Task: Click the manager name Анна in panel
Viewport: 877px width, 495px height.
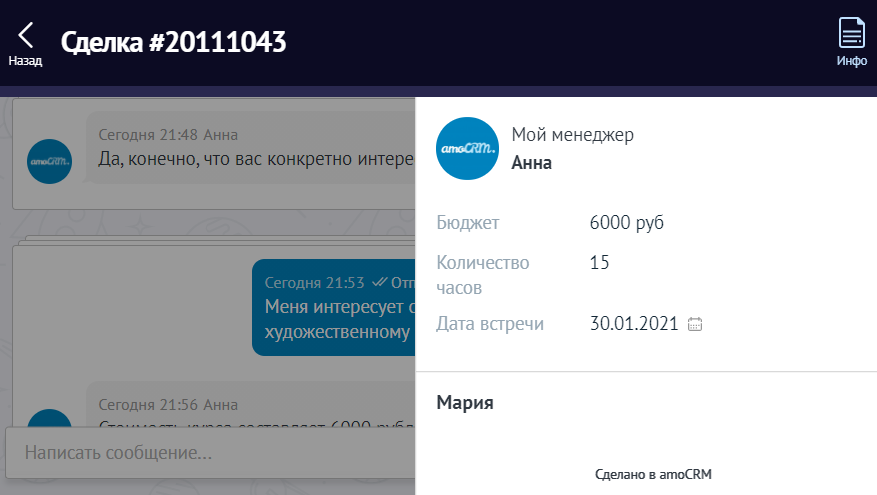Action: click(531, 163)
